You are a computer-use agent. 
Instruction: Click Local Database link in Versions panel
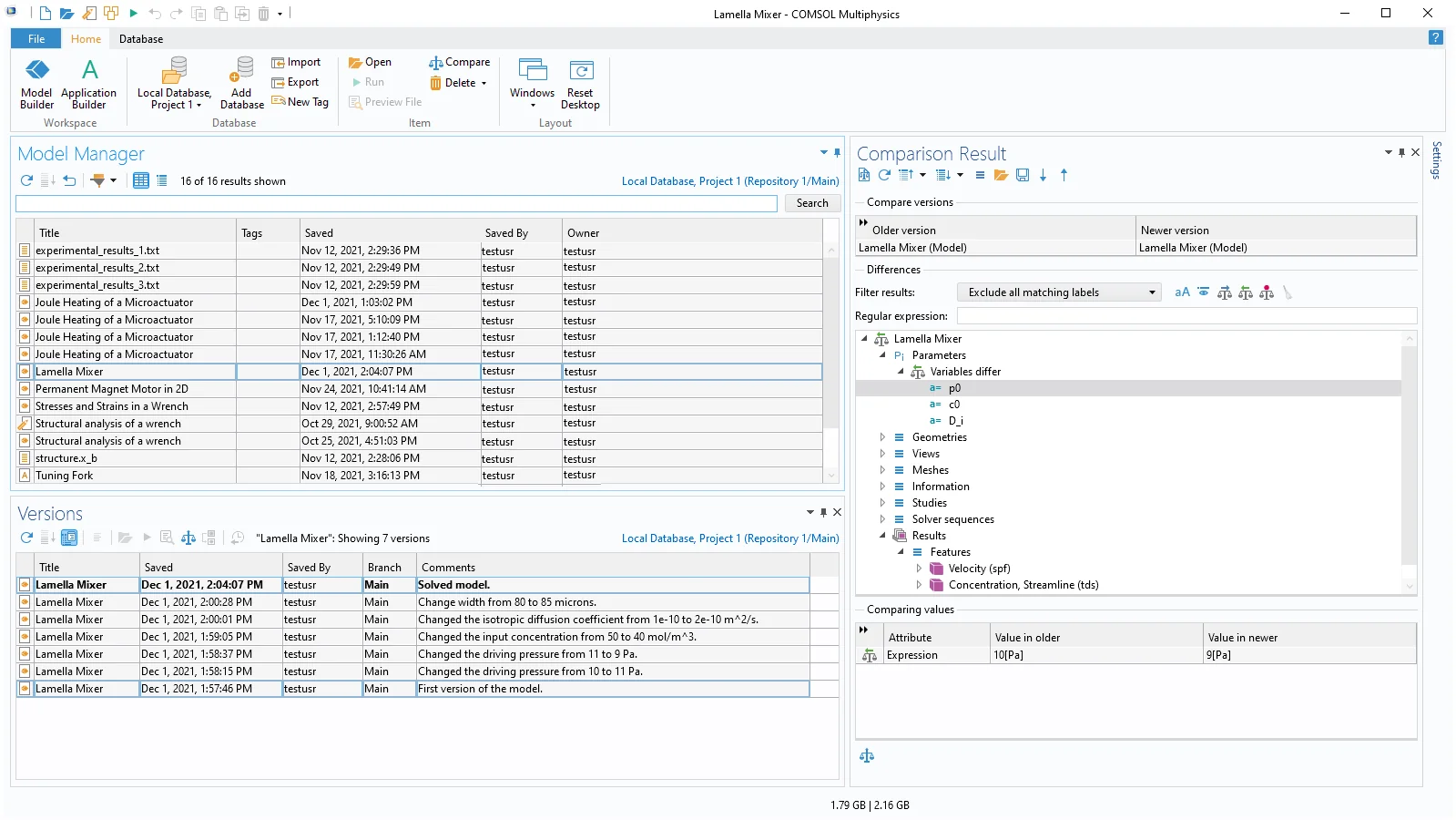tap(729, 538)
